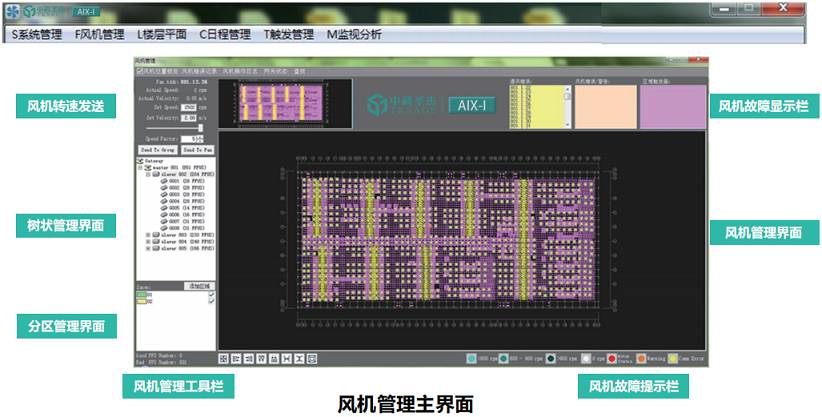Screen dimensions: 822x417
Task: Expand the slaver 003 tree node
Action: [x=148, y=234]
